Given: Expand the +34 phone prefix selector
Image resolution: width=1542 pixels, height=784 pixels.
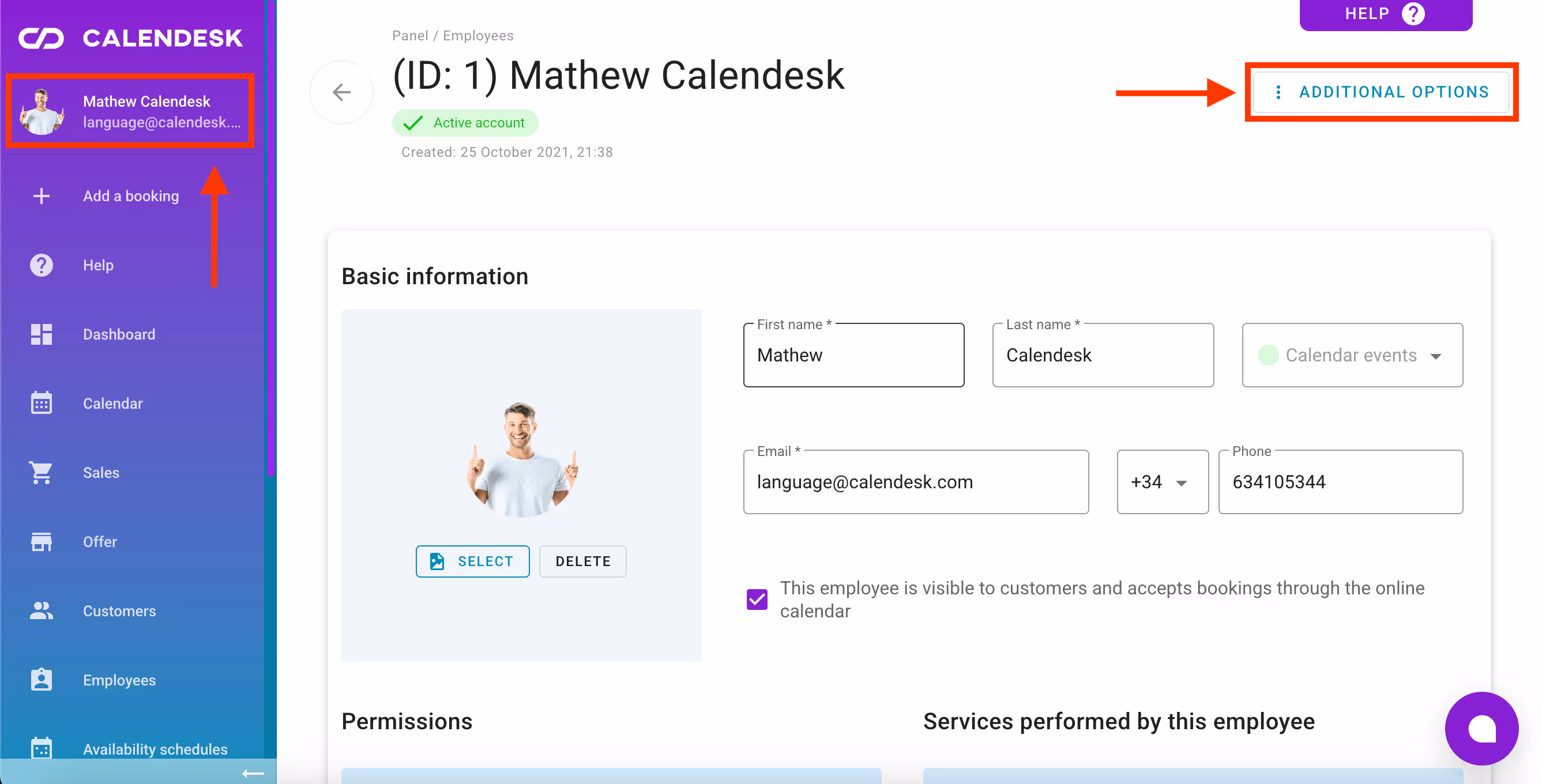Looking at the screenshot, I should [x=1162, y=482].
